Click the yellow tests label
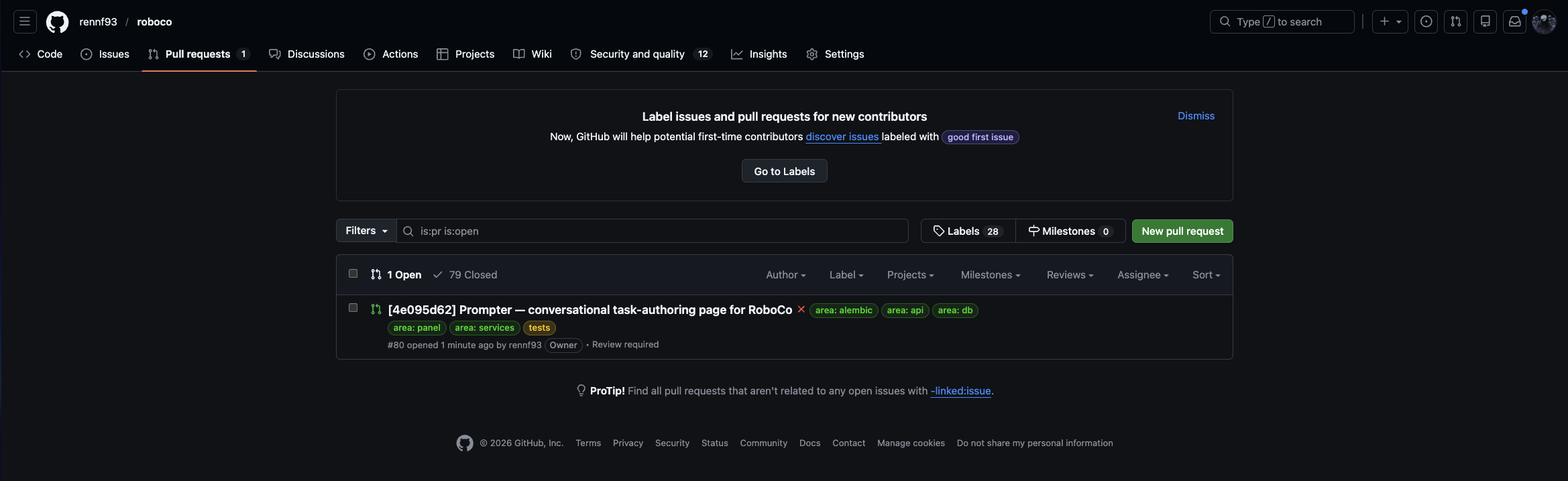The image size is (1568, 481). 539,328
